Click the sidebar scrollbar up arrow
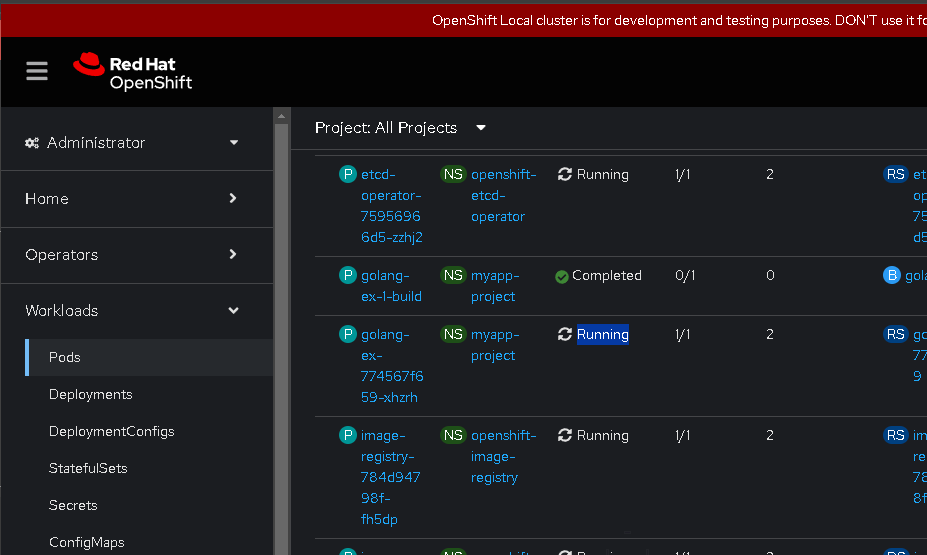 [x=281, y=116]
